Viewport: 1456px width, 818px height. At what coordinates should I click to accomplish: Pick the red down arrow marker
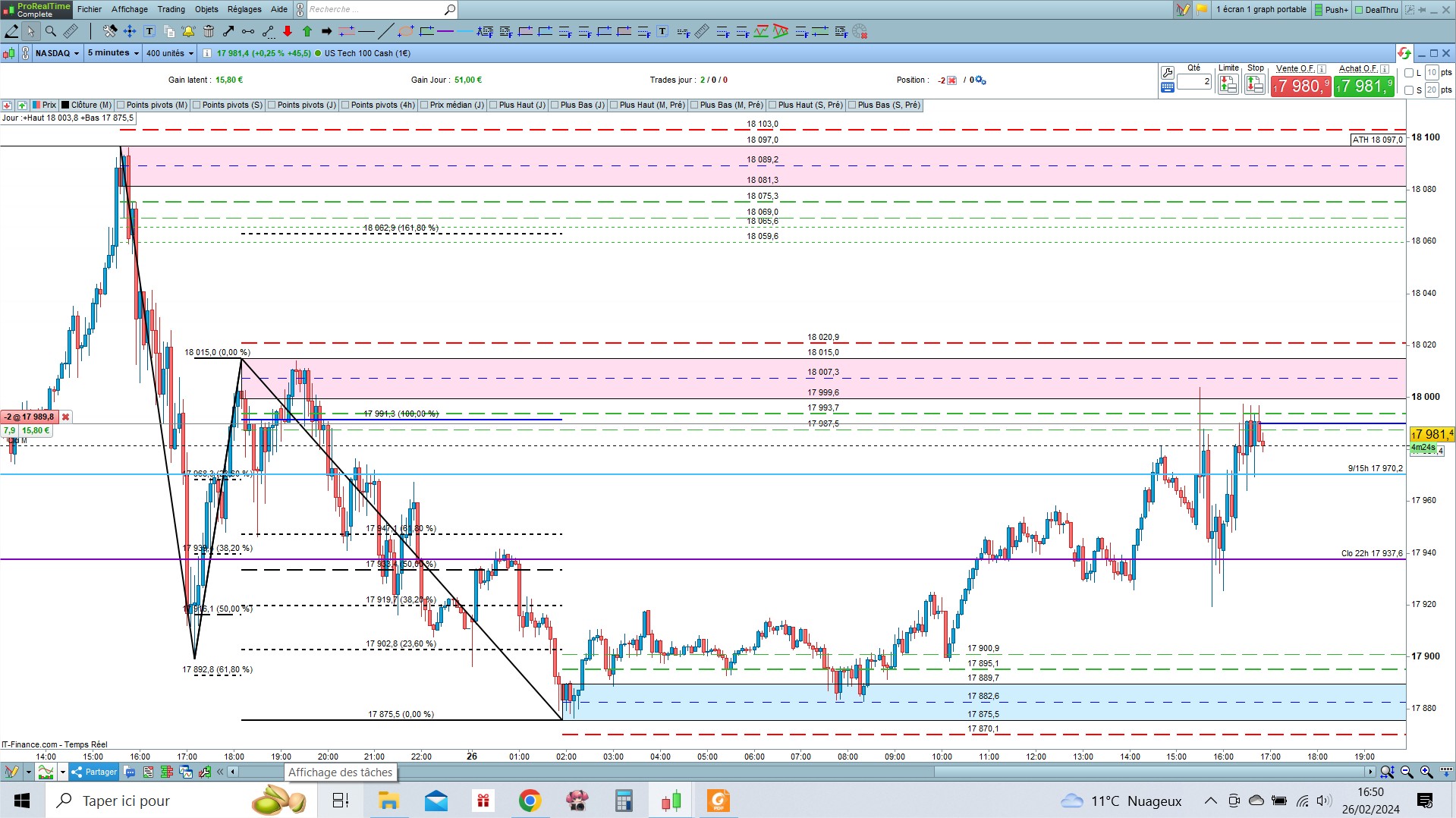pyautogui.click(x=288, y=31)
